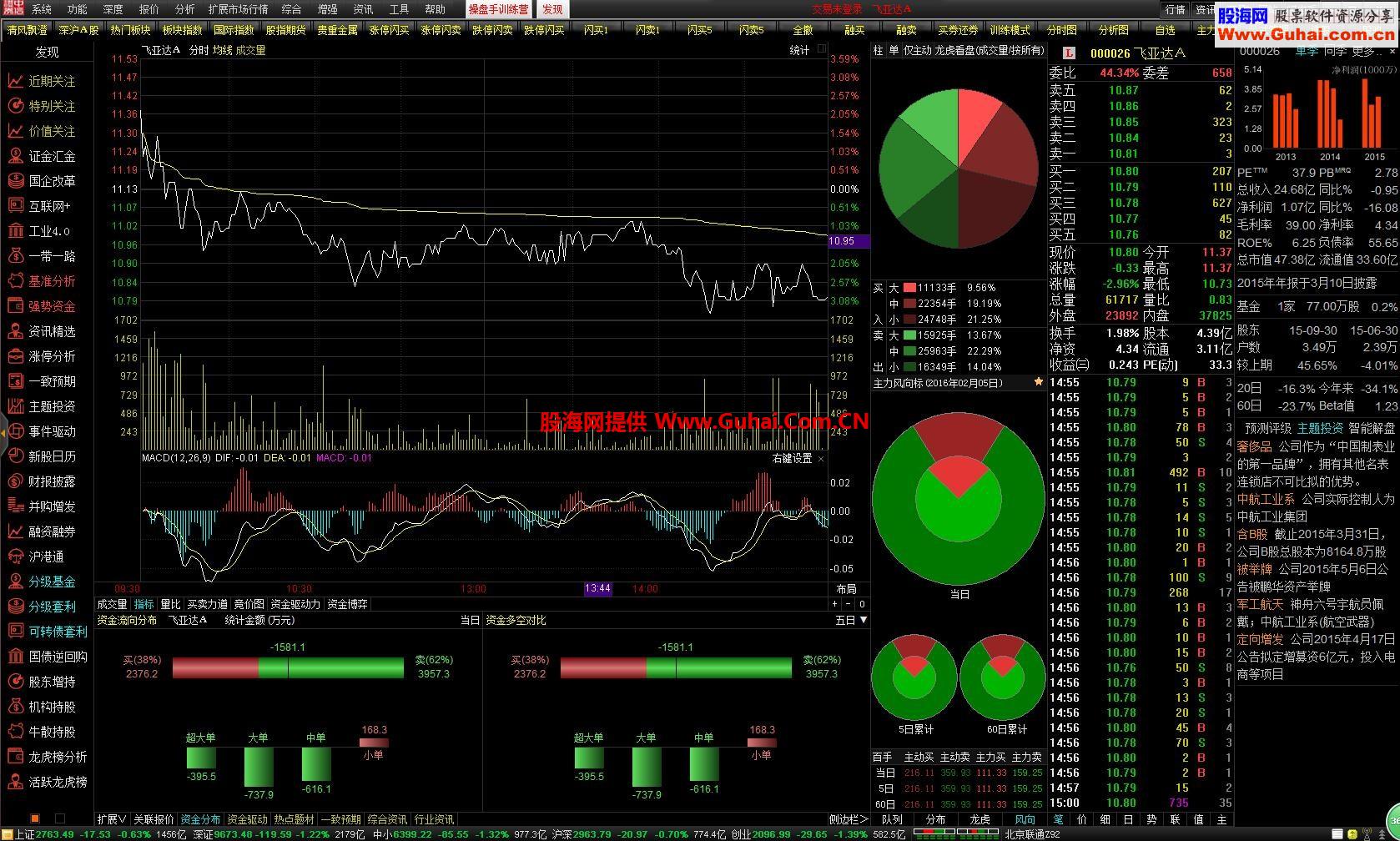Click the 龙虎榜分析 sidebar icon
The height and width of the screenshot is (841, 1400).
pyautogui.click(x=15, y=757)
